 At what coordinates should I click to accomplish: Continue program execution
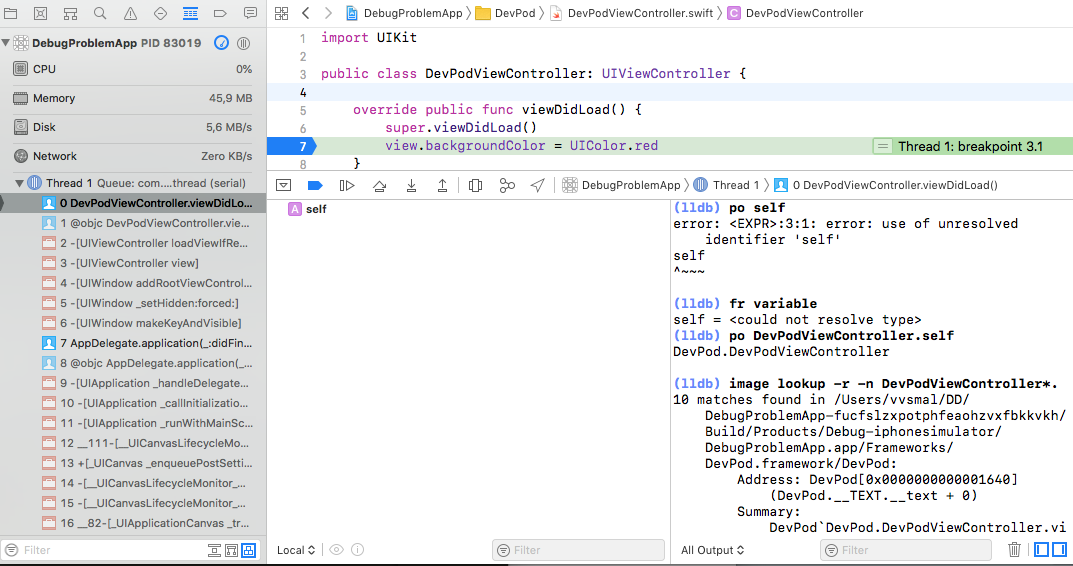point(347,185)
